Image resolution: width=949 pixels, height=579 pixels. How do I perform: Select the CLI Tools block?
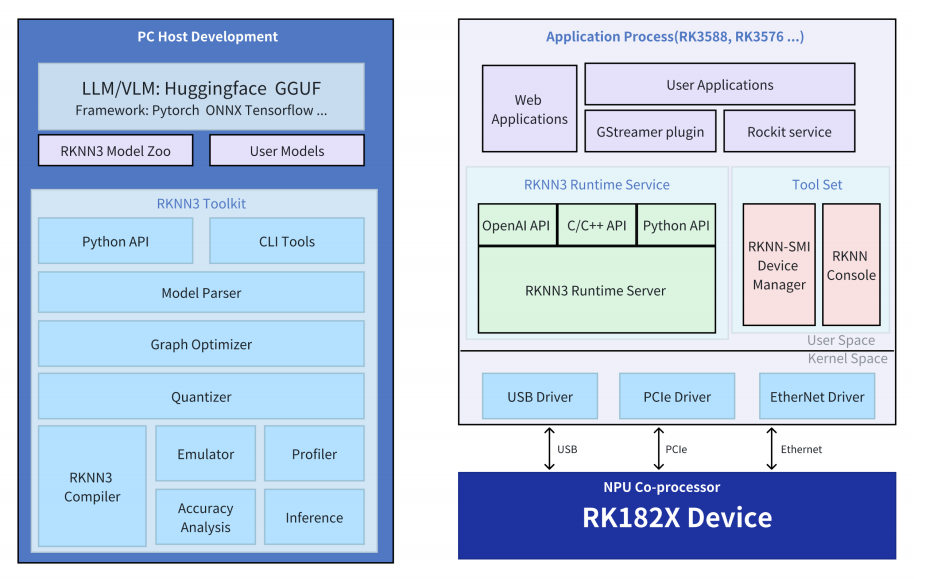pos(287,241)
